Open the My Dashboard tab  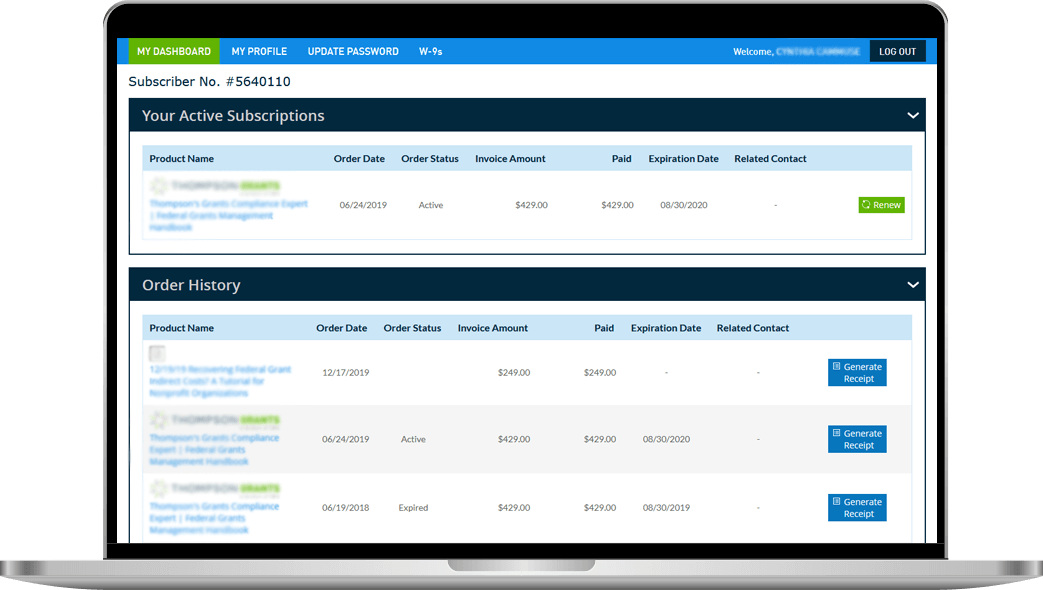point(174,51)
